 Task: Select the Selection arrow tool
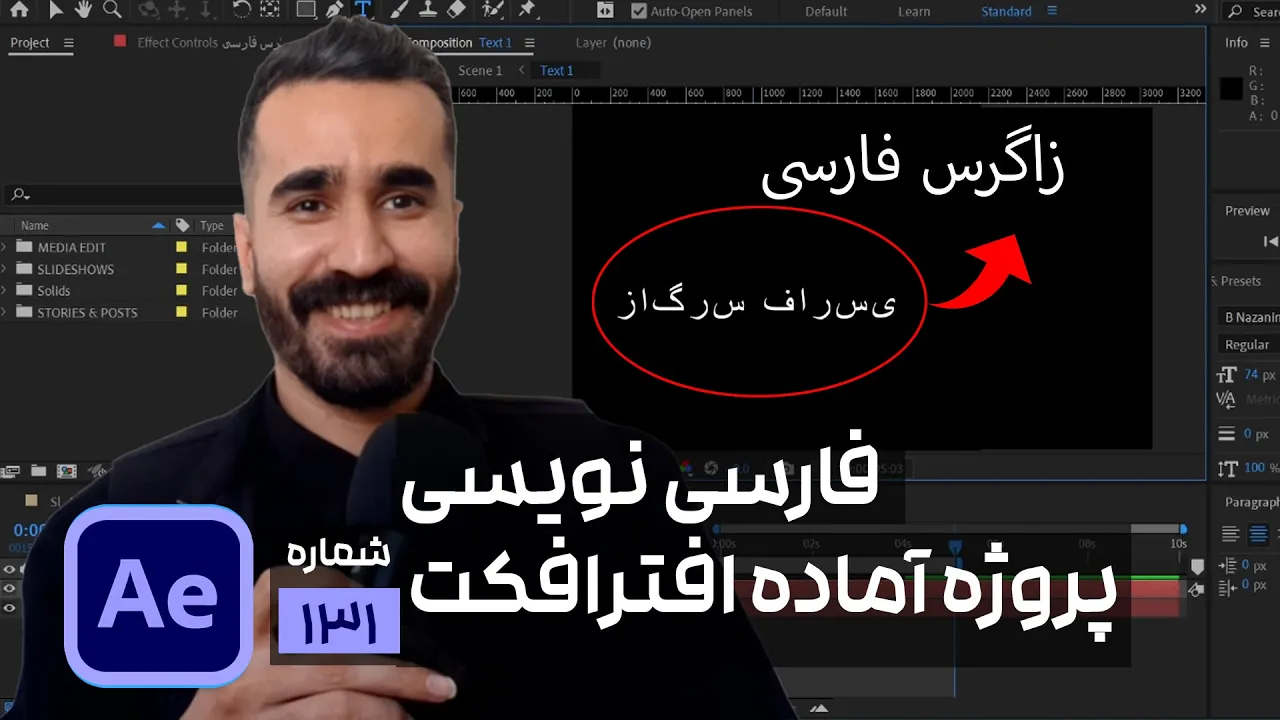tap(55, 11)
